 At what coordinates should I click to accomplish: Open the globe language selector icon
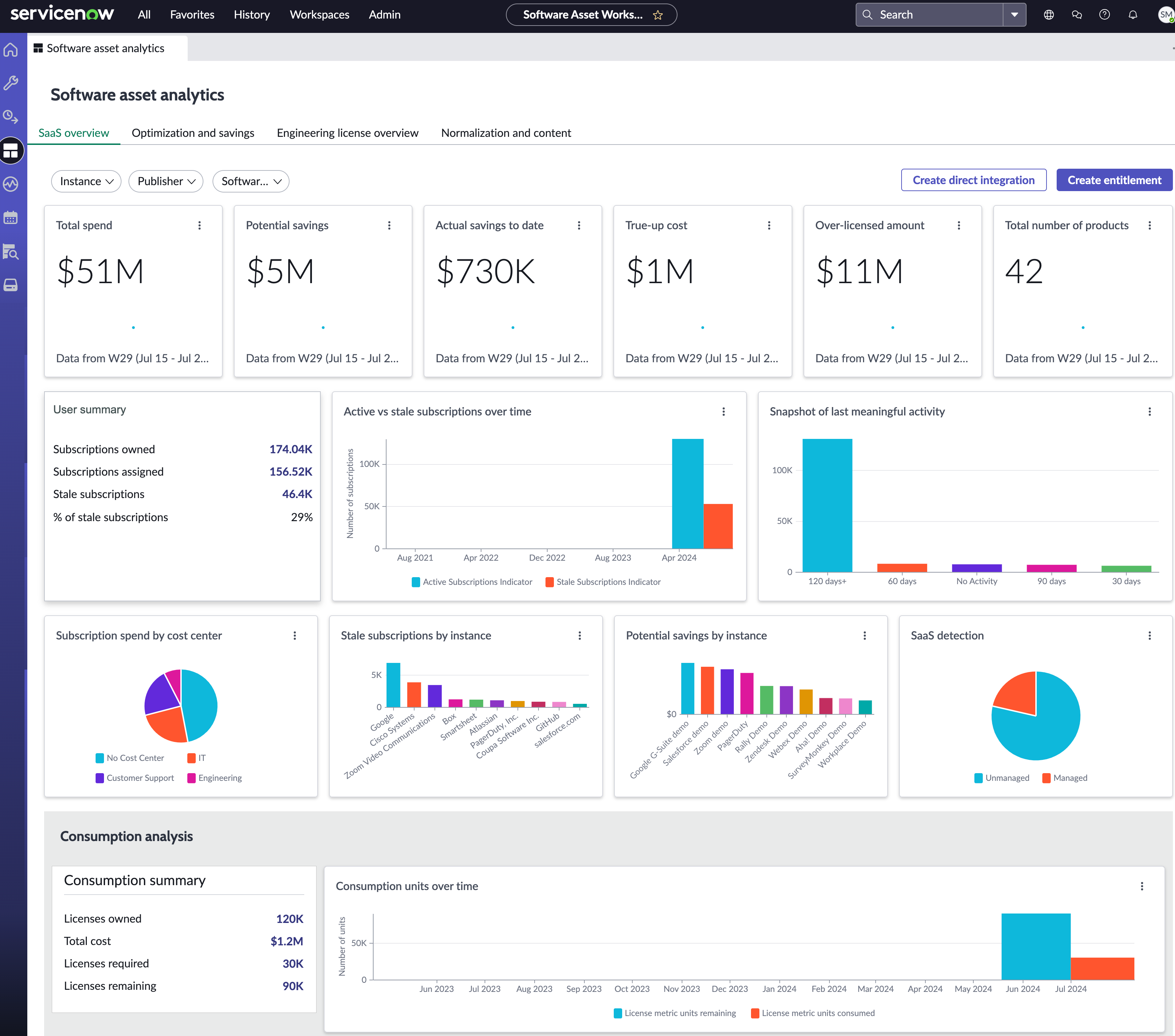1049,15
